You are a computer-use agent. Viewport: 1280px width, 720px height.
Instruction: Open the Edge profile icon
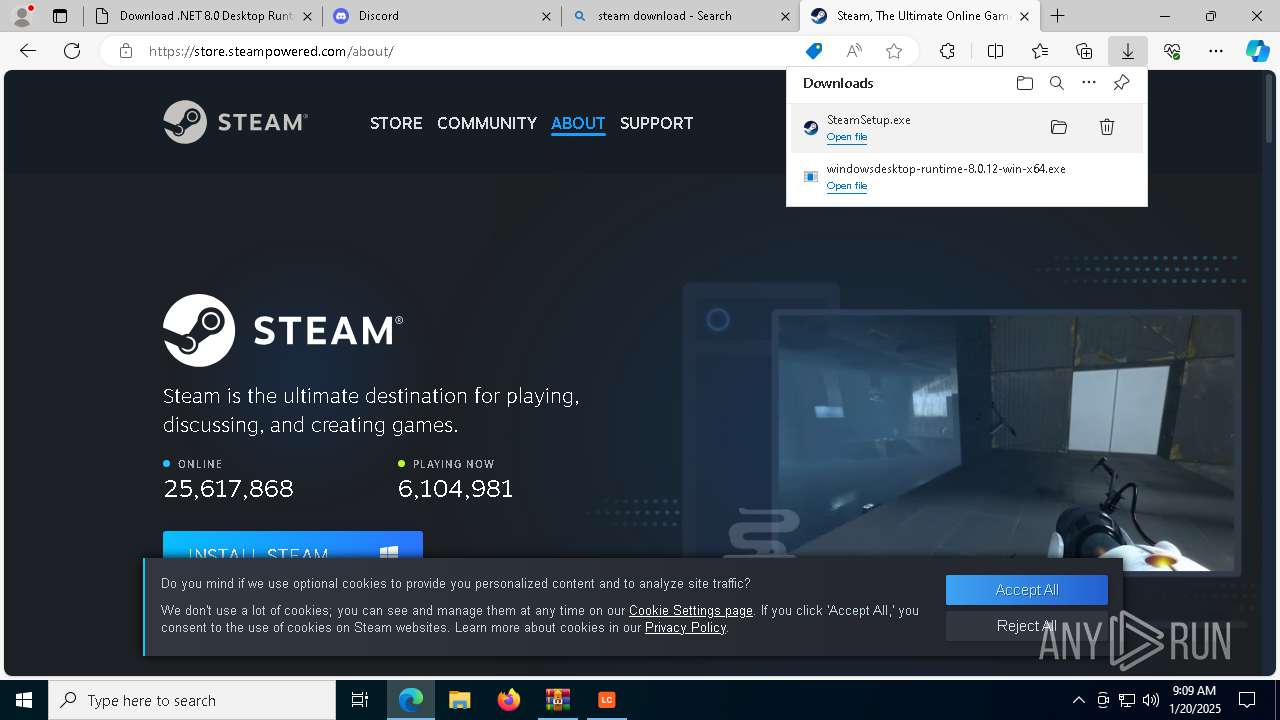22,15
